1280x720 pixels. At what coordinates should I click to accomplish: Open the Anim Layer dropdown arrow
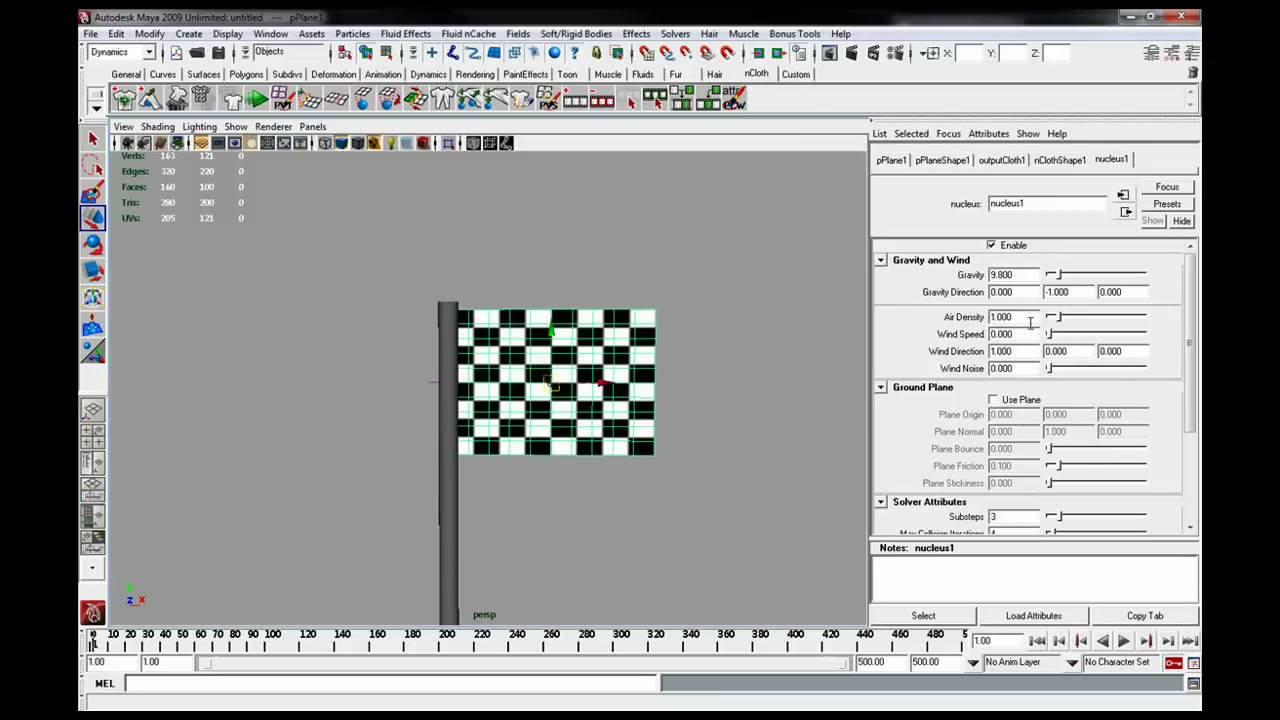pyautogui.click(x=973, y=663)
